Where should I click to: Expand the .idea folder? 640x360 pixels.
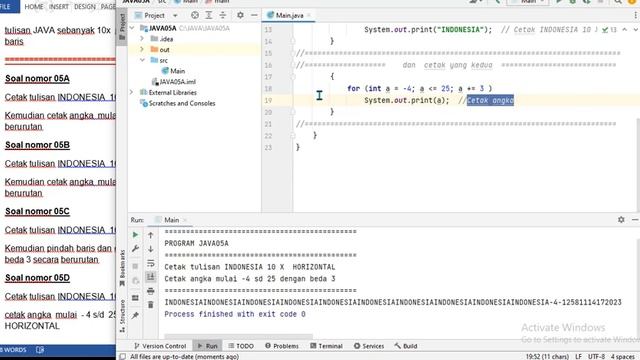[x=142, y=39]
